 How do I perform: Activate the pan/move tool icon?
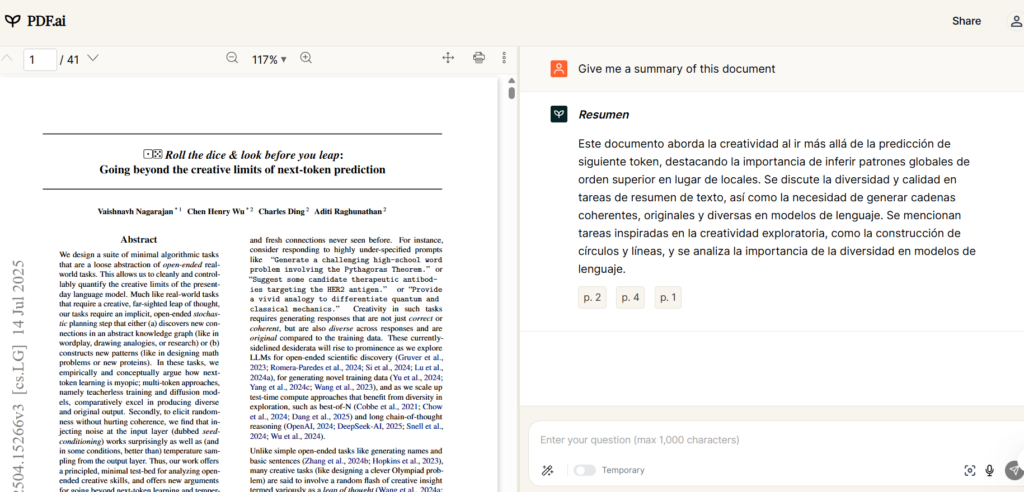pyautogui.click(x=448, y=58)
